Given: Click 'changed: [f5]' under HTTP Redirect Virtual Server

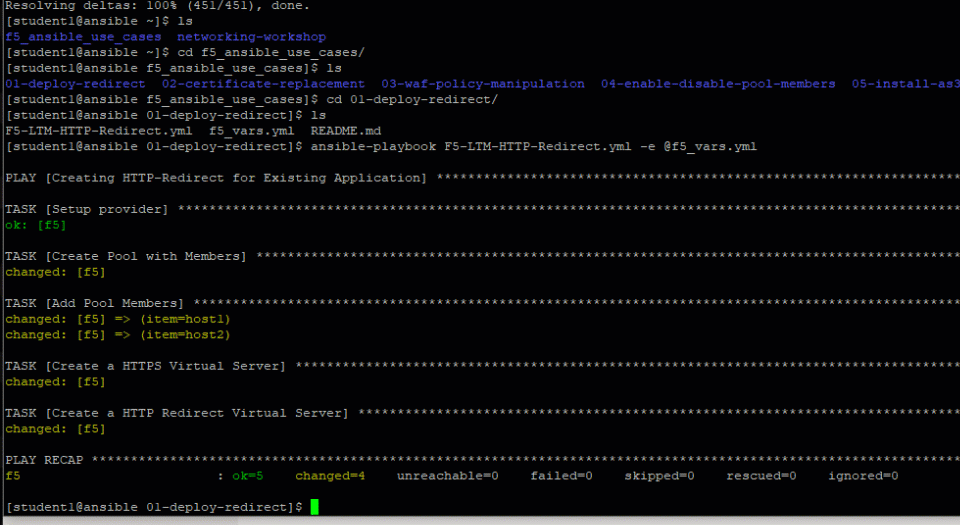Looking at the screenshot, I should pyautogui.click(x=55, y=429).
